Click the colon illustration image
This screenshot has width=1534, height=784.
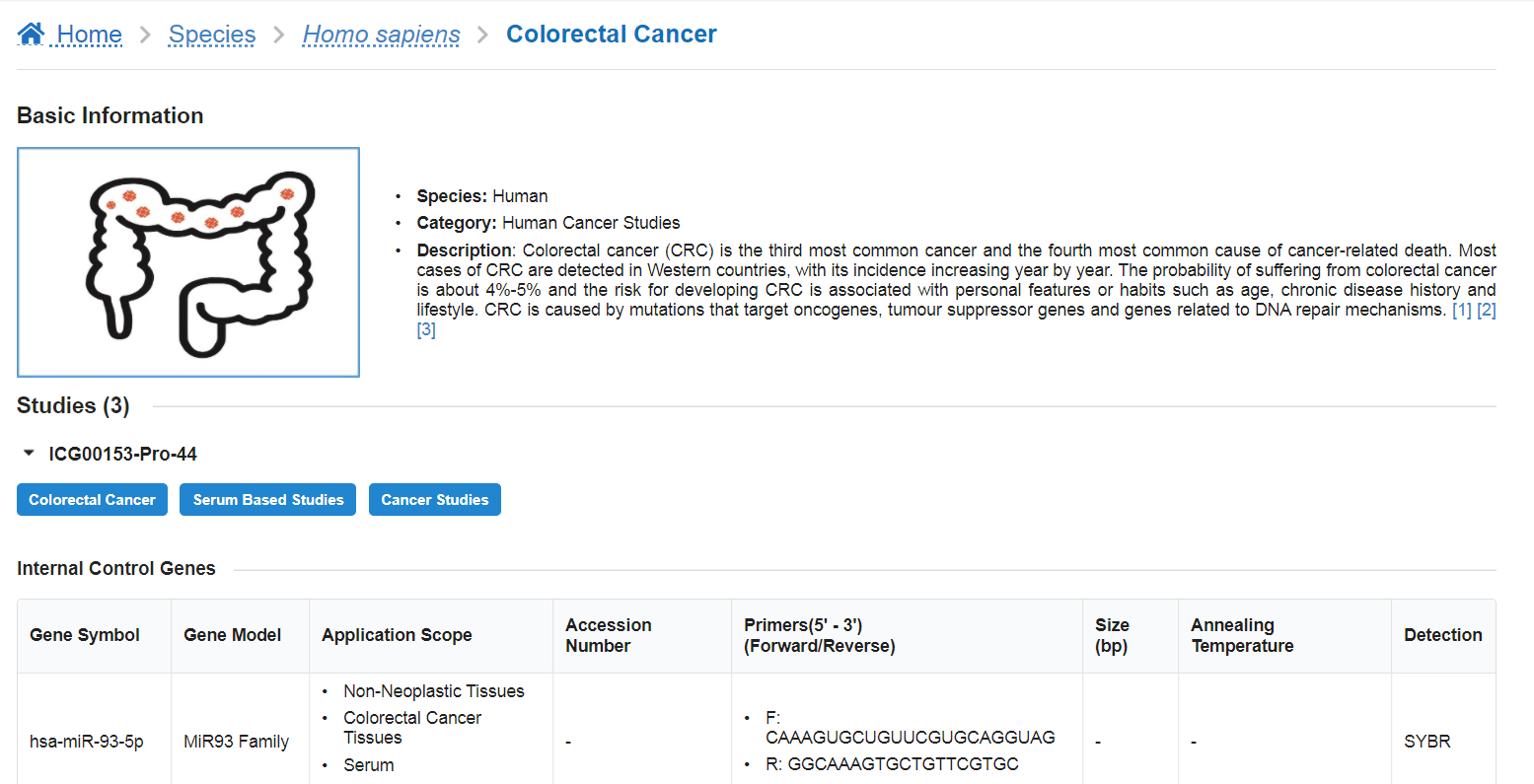pos(188,262)
